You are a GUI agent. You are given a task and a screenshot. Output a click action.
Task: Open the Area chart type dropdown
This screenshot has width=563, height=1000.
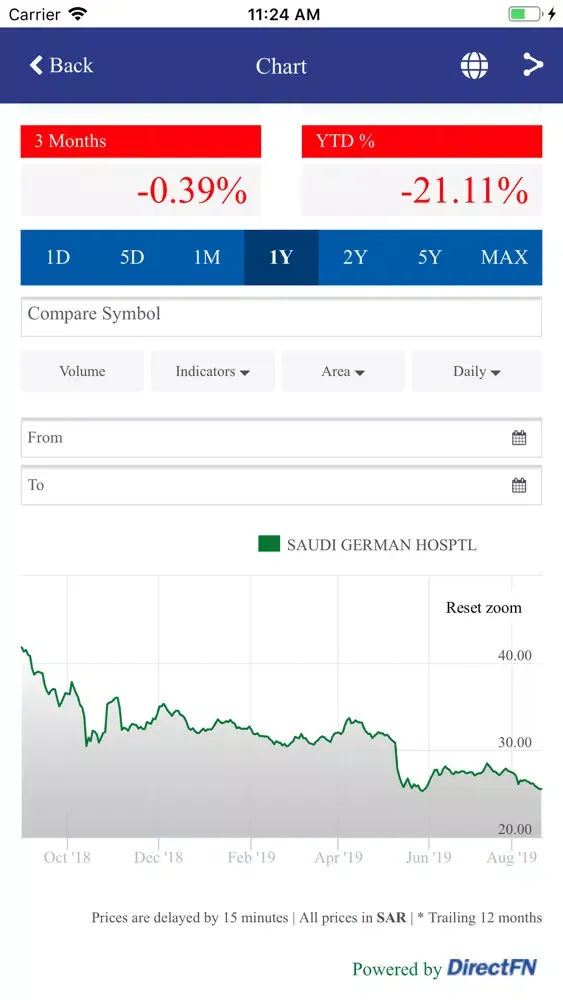pyautogui.click(x=343, y=371)
